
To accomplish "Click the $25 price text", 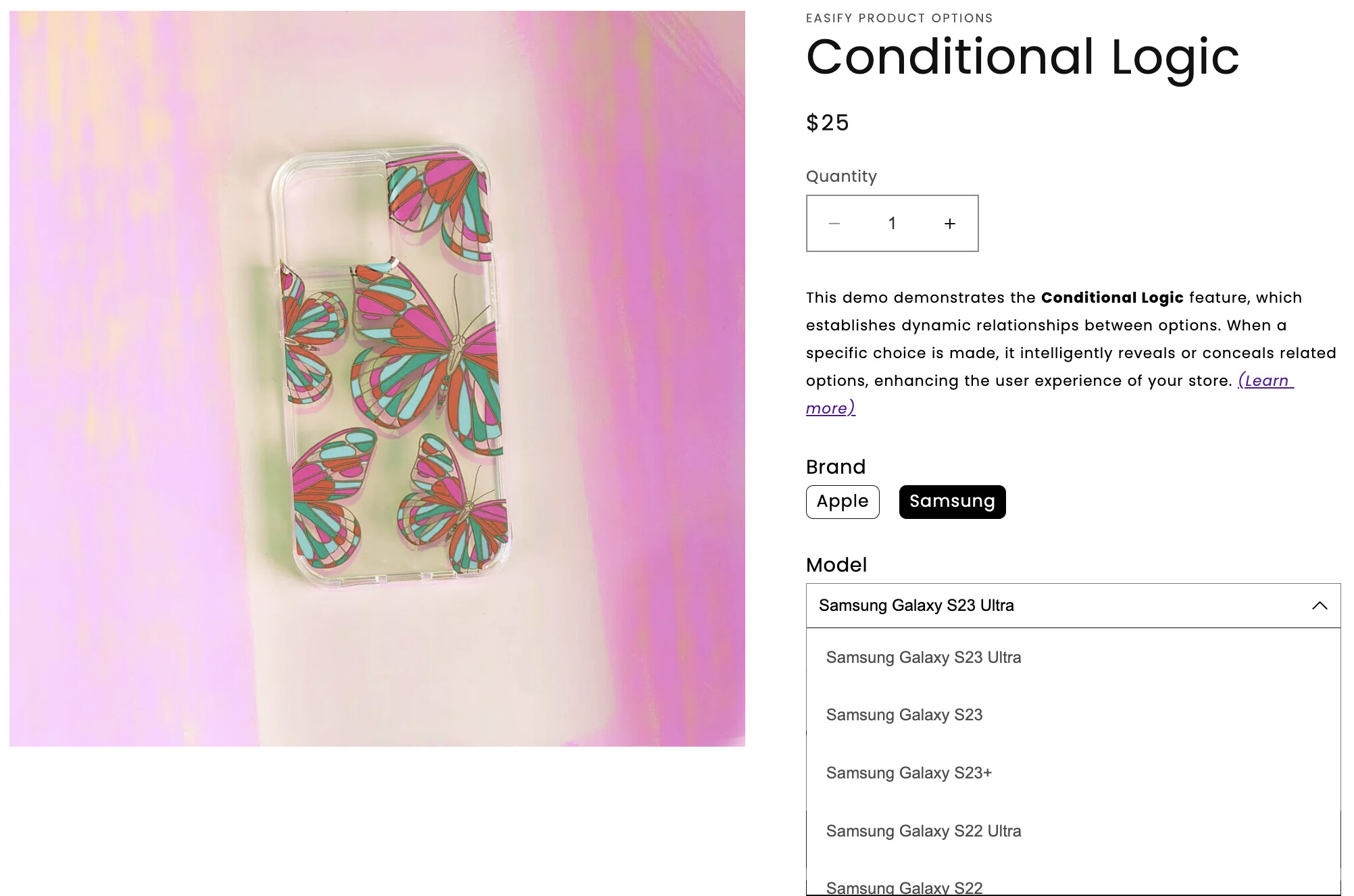I will click(x=827, y=123).
